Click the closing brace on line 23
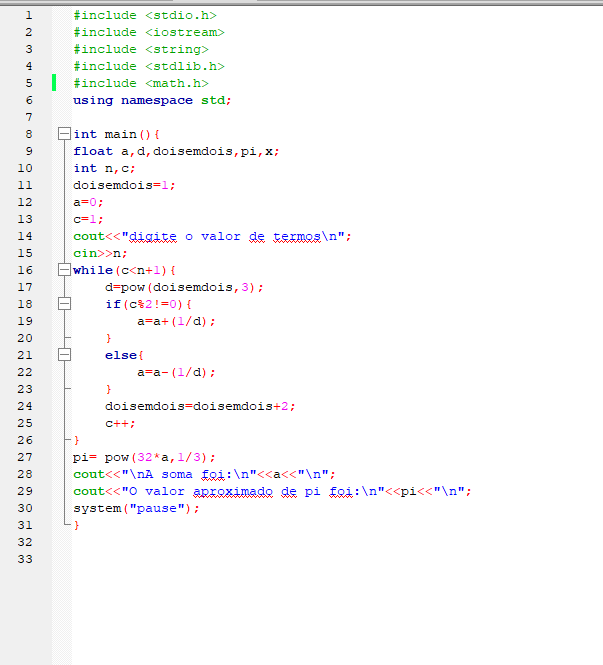The image size is (603, 665). (x=109, y=389)
